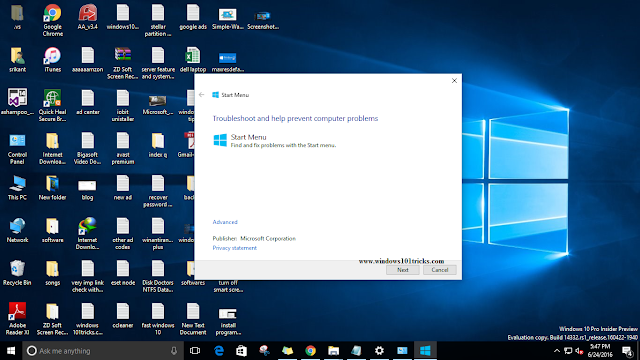Select the Disk Doctors NTFS Data file
The height and width of the screenshot is (360, 640).
pyautogui.click(x=158, y=276)
